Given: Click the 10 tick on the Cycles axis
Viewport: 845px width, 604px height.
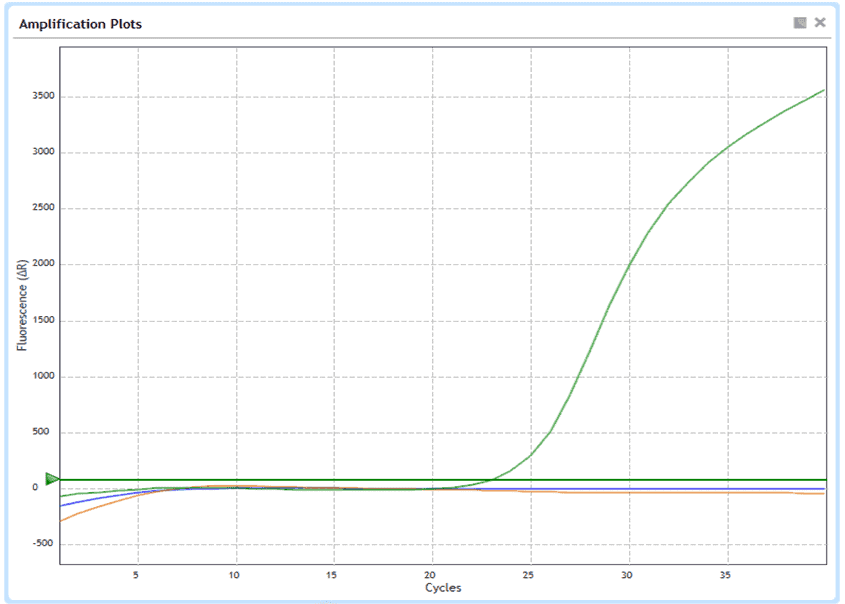Looking at the screenshot, I should point(236,575).
